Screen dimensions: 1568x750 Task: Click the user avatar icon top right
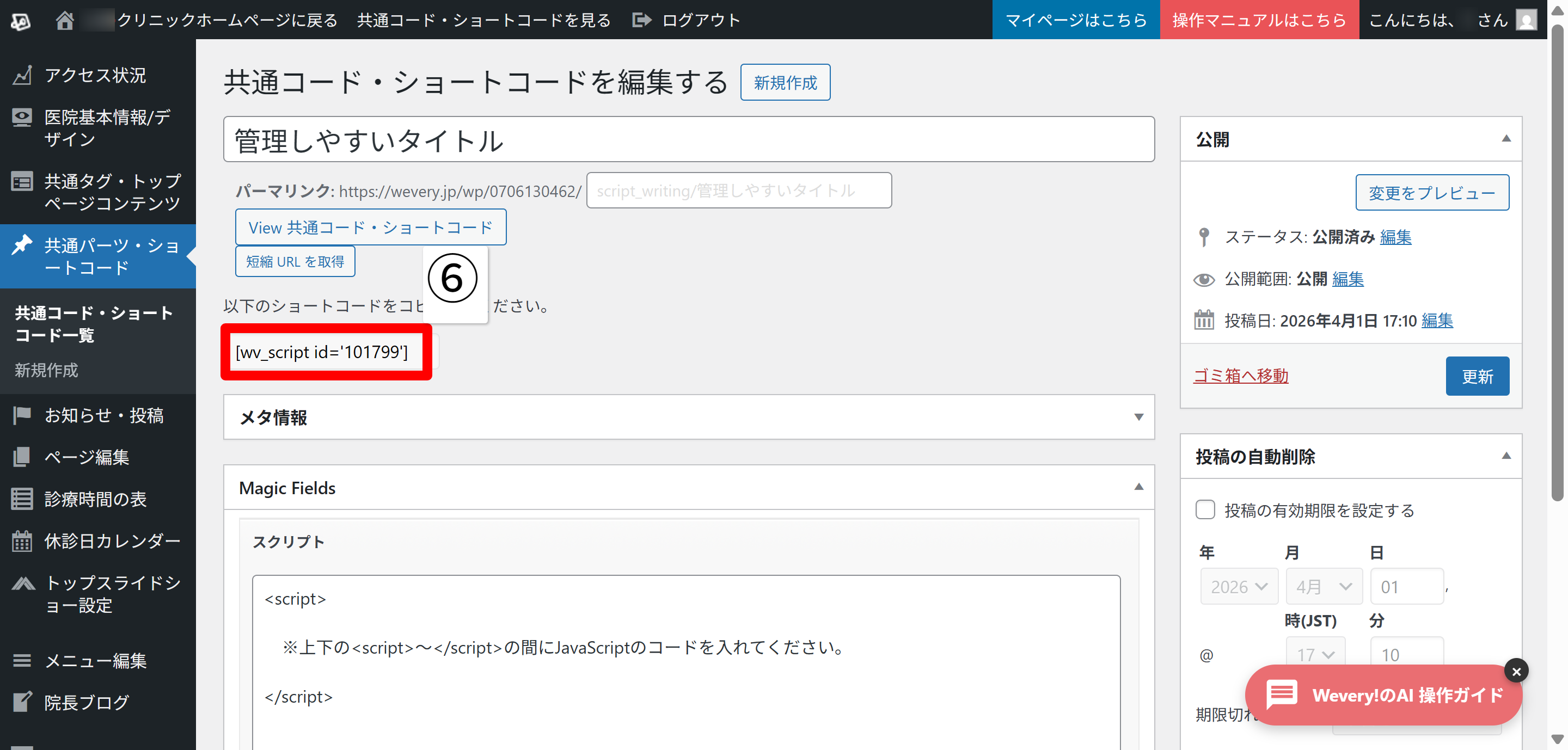[x=1526, y=20]
